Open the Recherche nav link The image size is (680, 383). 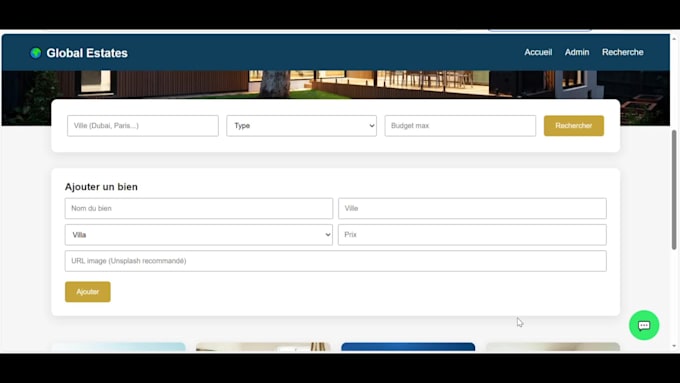(622, 52)
